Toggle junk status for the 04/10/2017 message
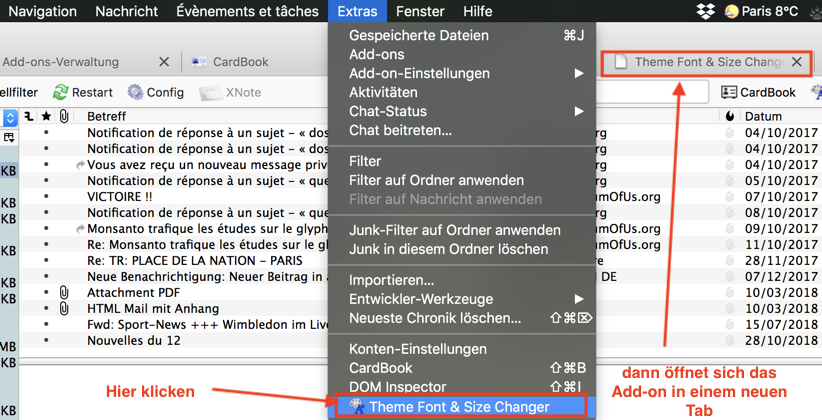The height and width of the screenshot is (420, 822). (x=729, y=133)
